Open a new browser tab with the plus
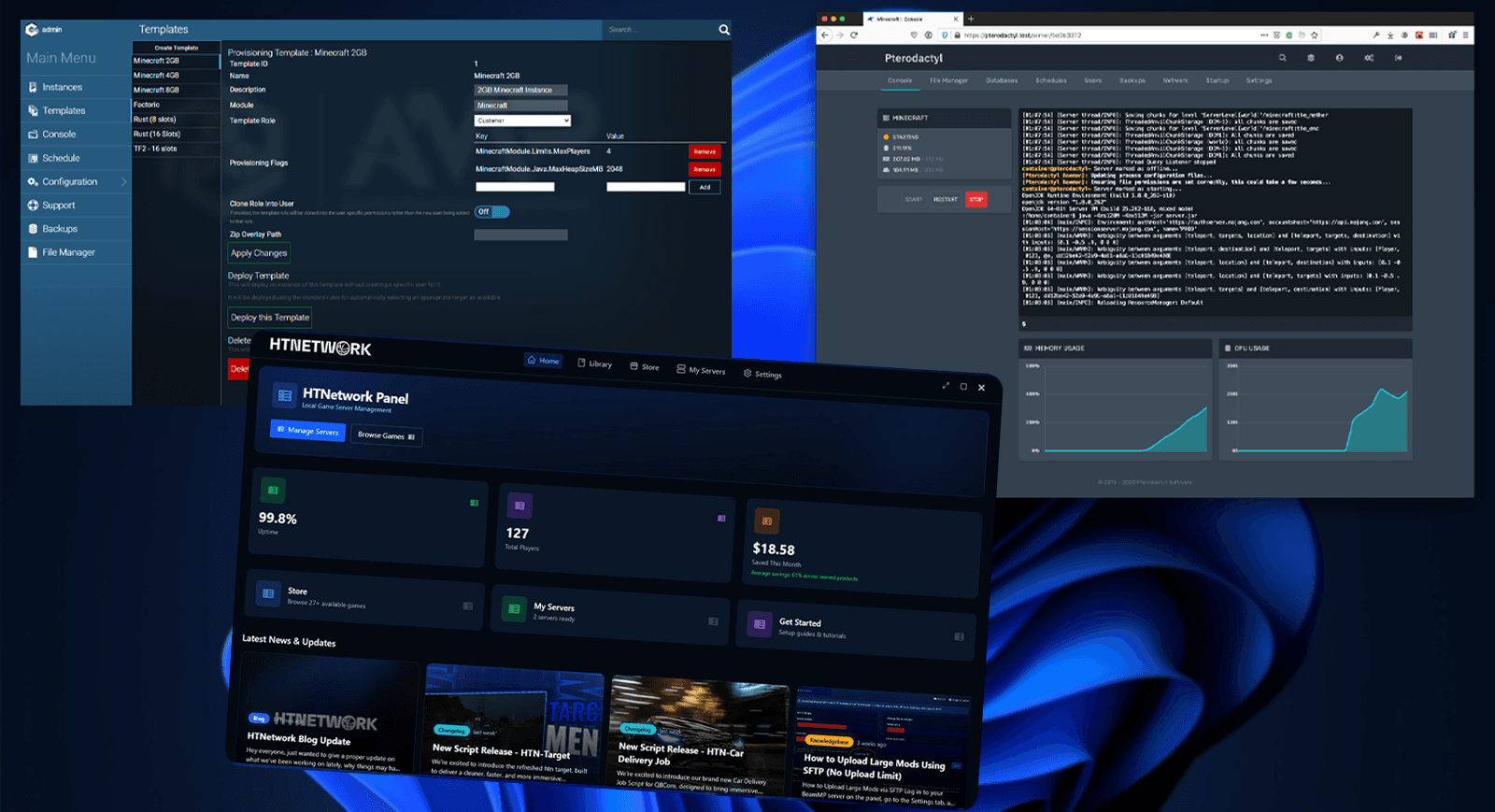1495x812 pixels. click(971, 19)
